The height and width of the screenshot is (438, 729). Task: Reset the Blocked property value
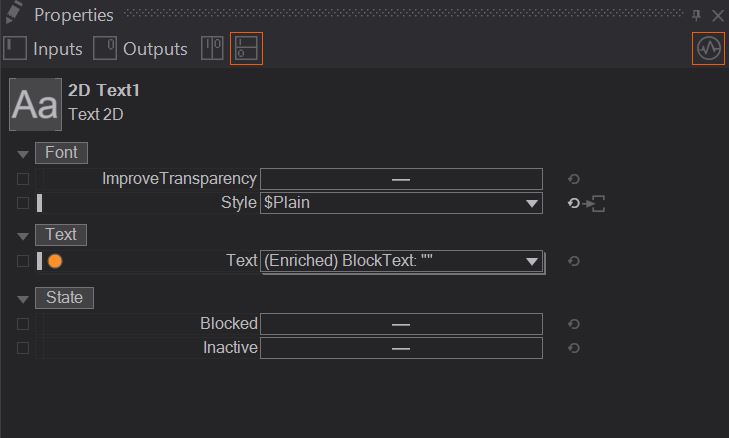pyautogui.click(x=574, y=324)
